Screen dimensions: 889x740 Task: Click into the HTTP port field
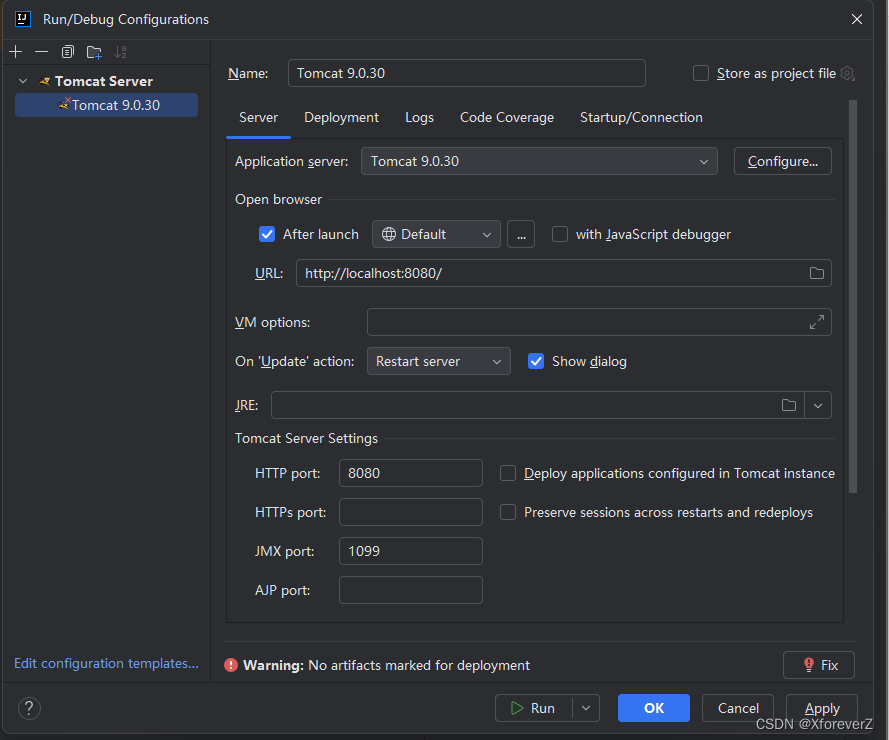point(410,473)
